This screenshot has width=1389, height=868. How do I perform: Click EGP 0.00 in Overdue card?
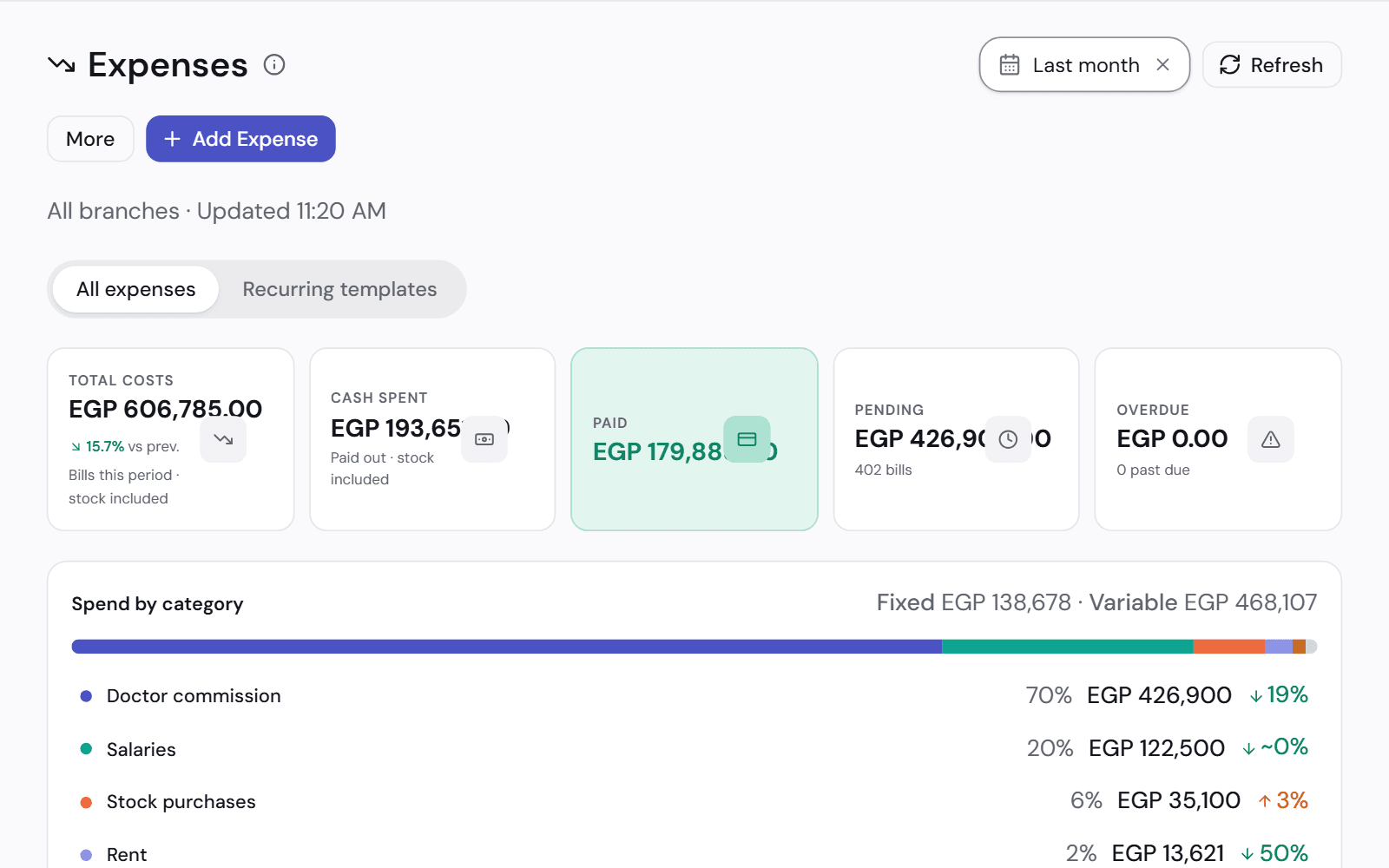coord(1172,439)
